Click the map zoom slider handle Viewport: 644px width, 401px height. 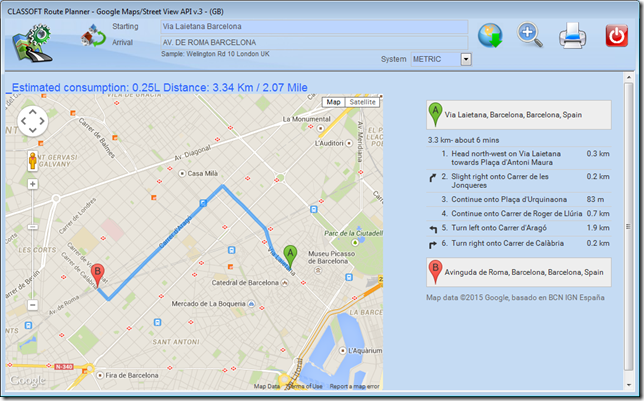tap(33, 227)
